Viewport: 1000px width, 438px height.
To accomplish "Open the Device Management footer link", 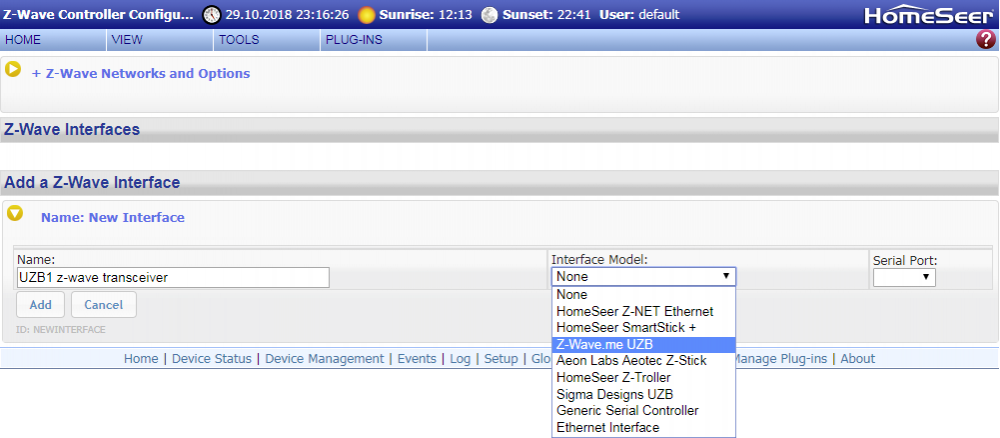I will pos(325,358).
